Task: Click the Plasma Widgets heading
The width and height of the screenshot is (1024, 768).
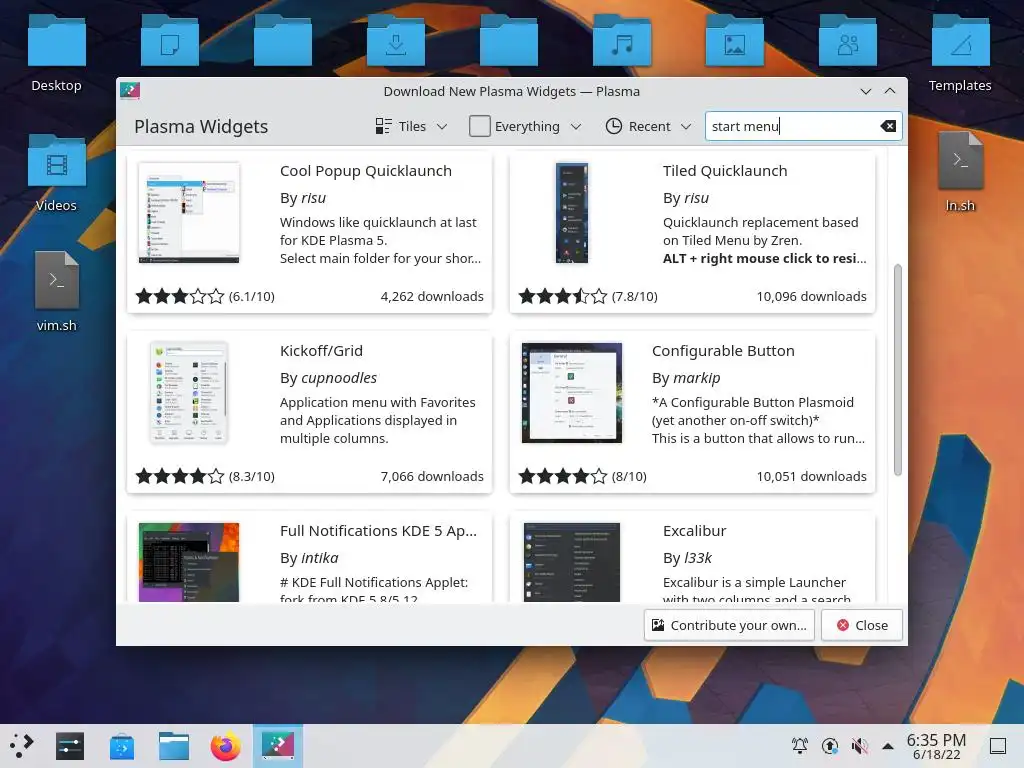Action: 201,127
